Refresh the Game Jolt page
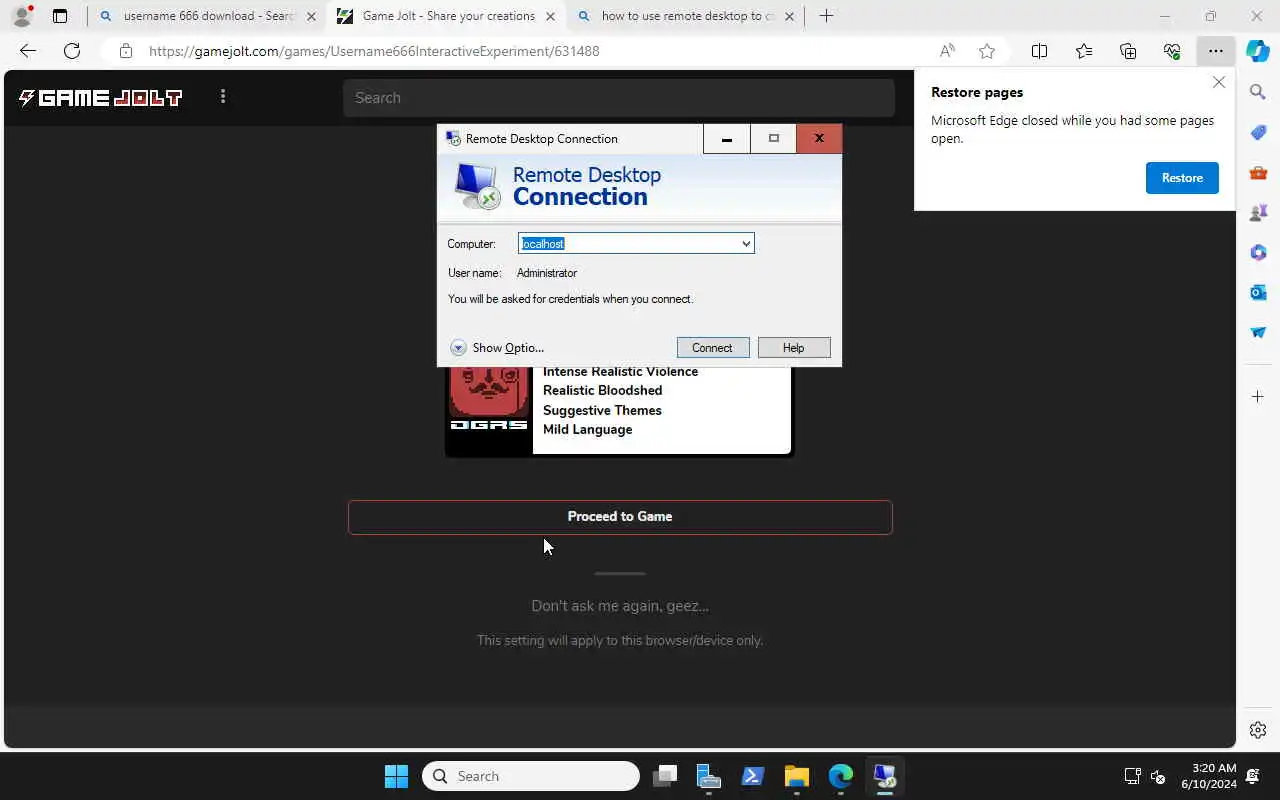The height and width of the screenshot is (800, 1280). pos(72,51)
